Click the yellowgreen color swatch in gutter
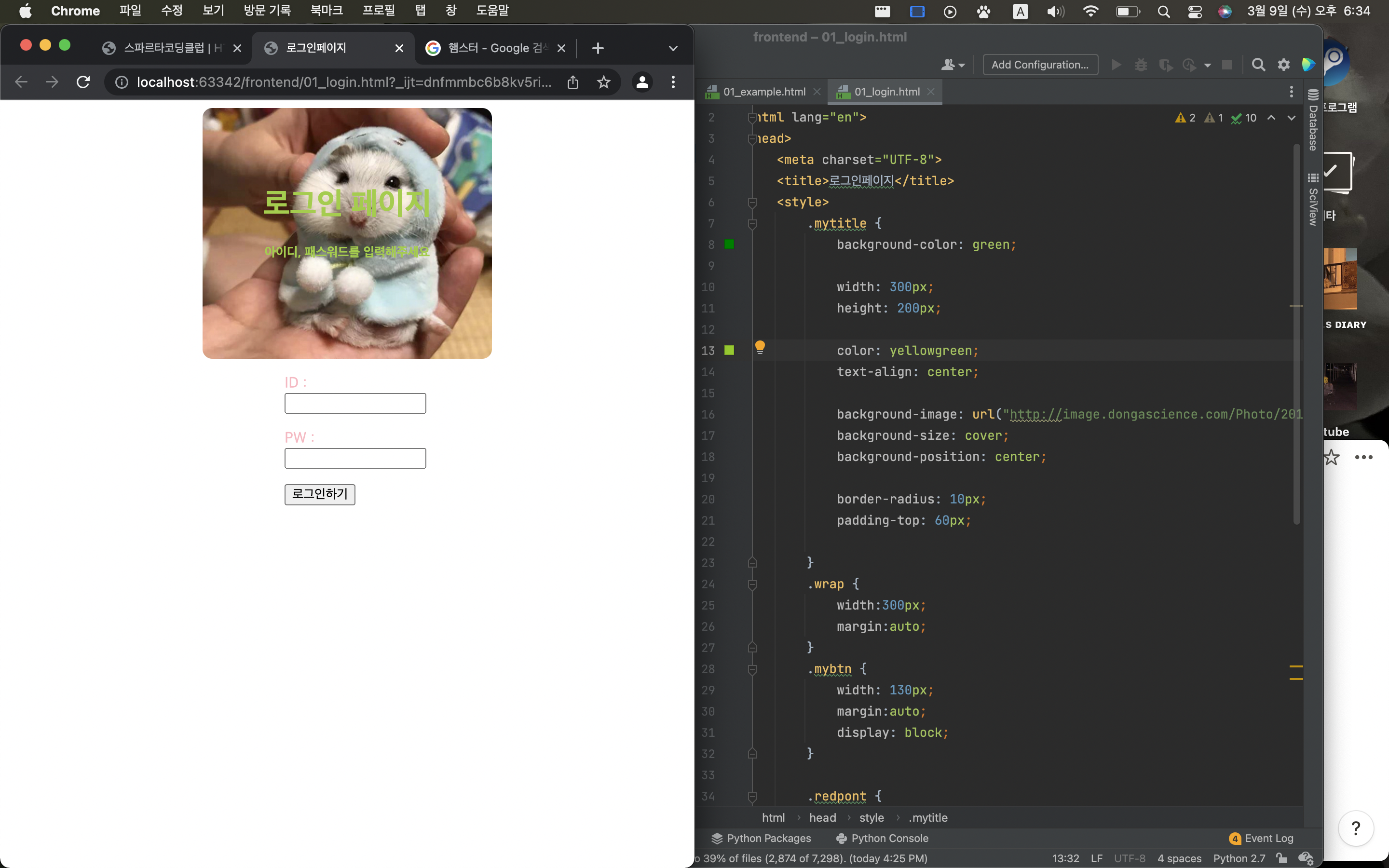Viewport: 1389px width, 868px height. click(729, 350)
